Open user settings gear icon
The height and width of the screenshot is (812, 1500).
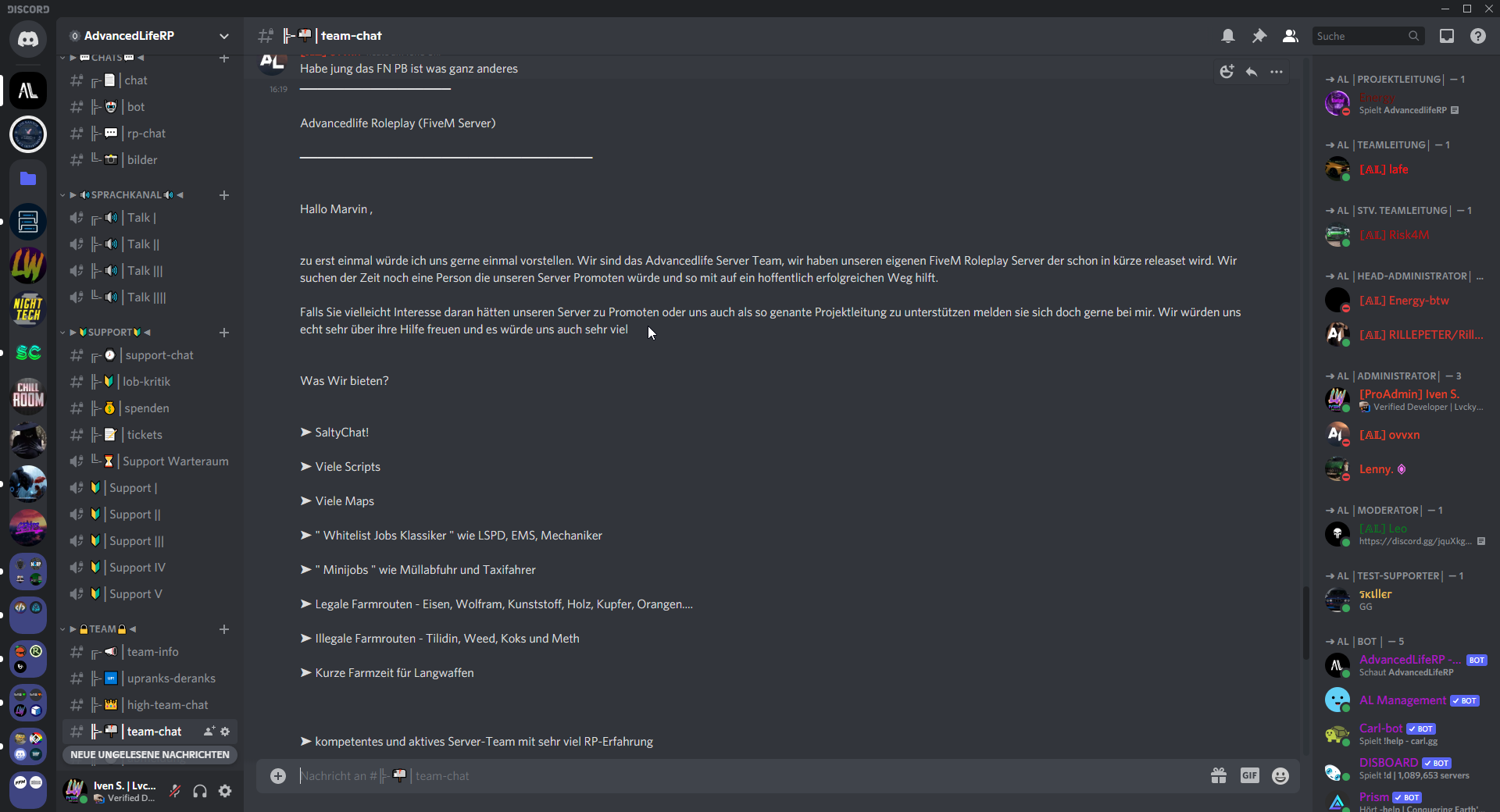point(225,791)
